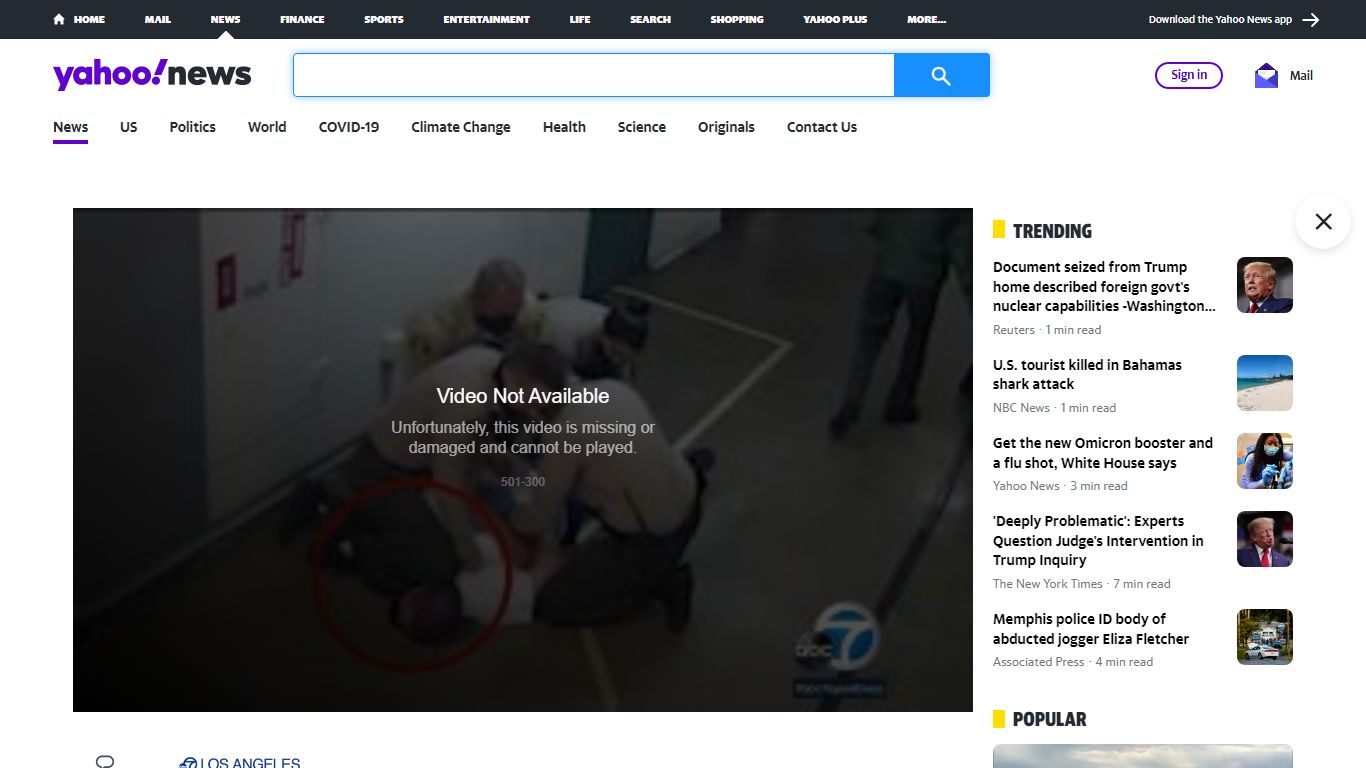Click the Sign in button
Image resolution: width=1366 pixels, height=768 pixels.
(1189, 75)
